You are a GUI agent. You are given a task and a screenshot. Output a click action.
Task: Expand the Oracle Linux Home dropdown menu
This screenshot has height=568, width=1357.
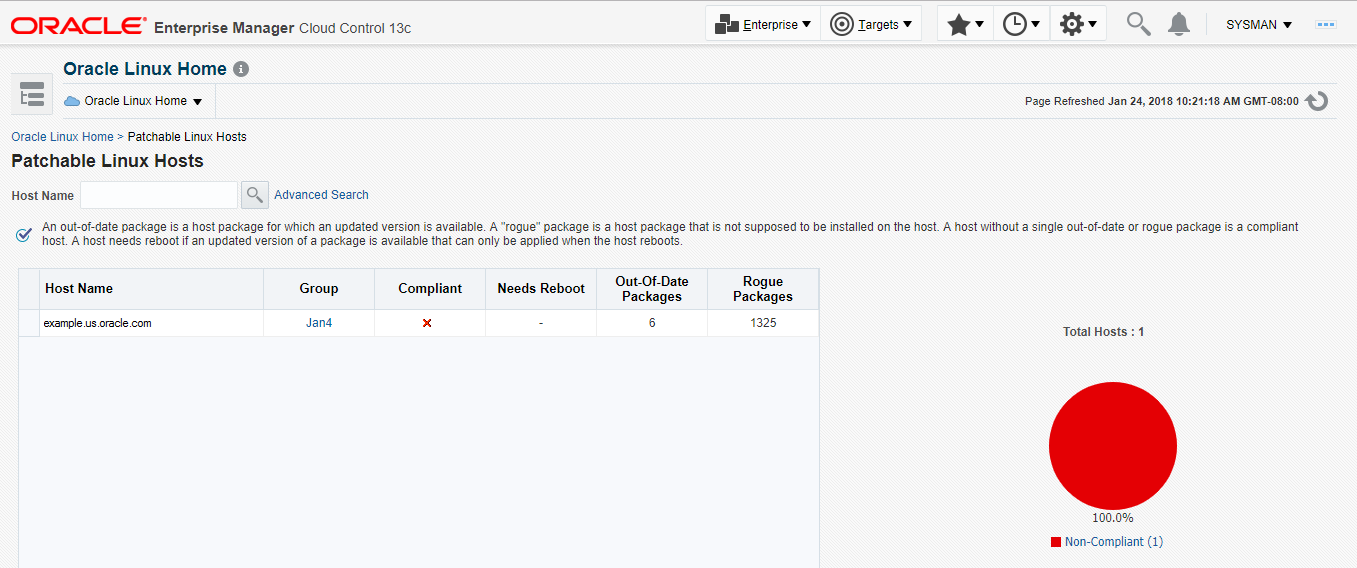(x=133, y=101)
